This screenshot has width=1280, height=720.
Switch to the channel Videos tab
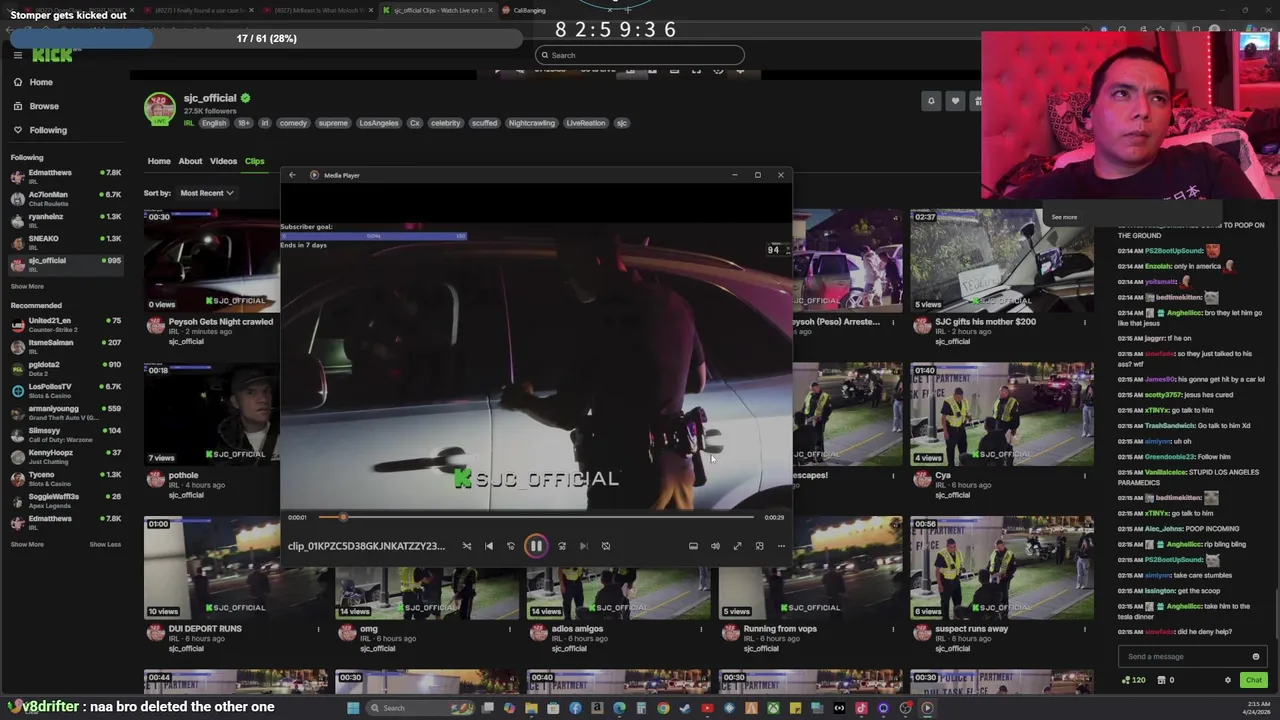tap(223, 161)
